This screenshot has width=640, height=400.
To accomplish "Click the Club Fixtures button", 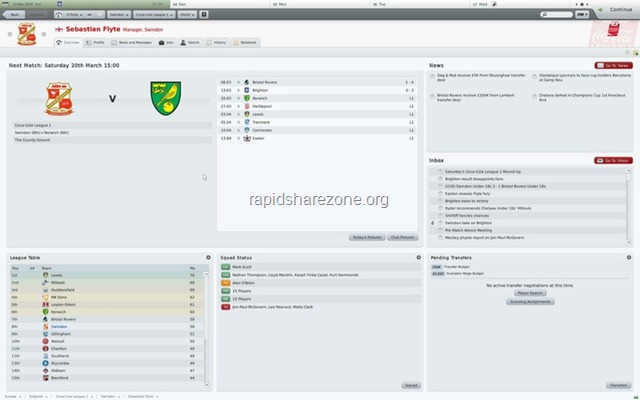I will coord(402,237).
